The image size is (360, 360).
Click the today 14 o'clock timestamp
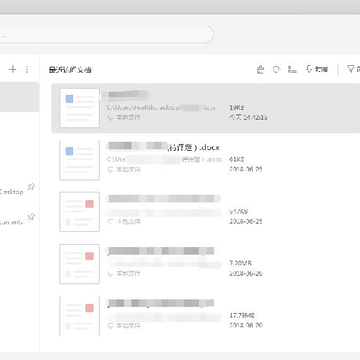point(248,117)
